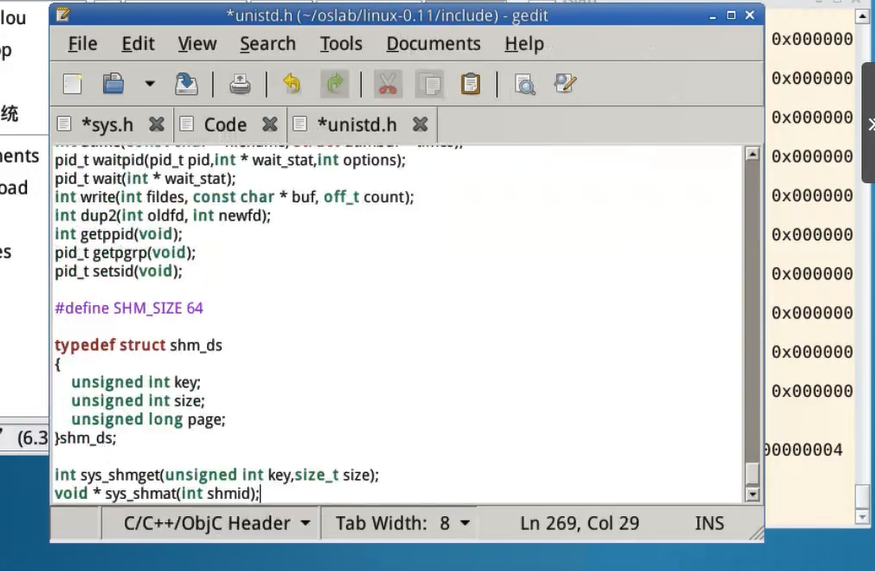The width and height of the screenshot is (875, 571).
Task: Click the Print icon
Action: (240, 84)
